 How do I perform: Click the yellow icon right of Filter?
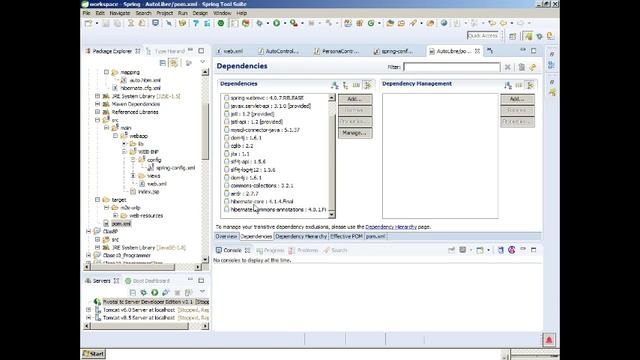[533, 67]
